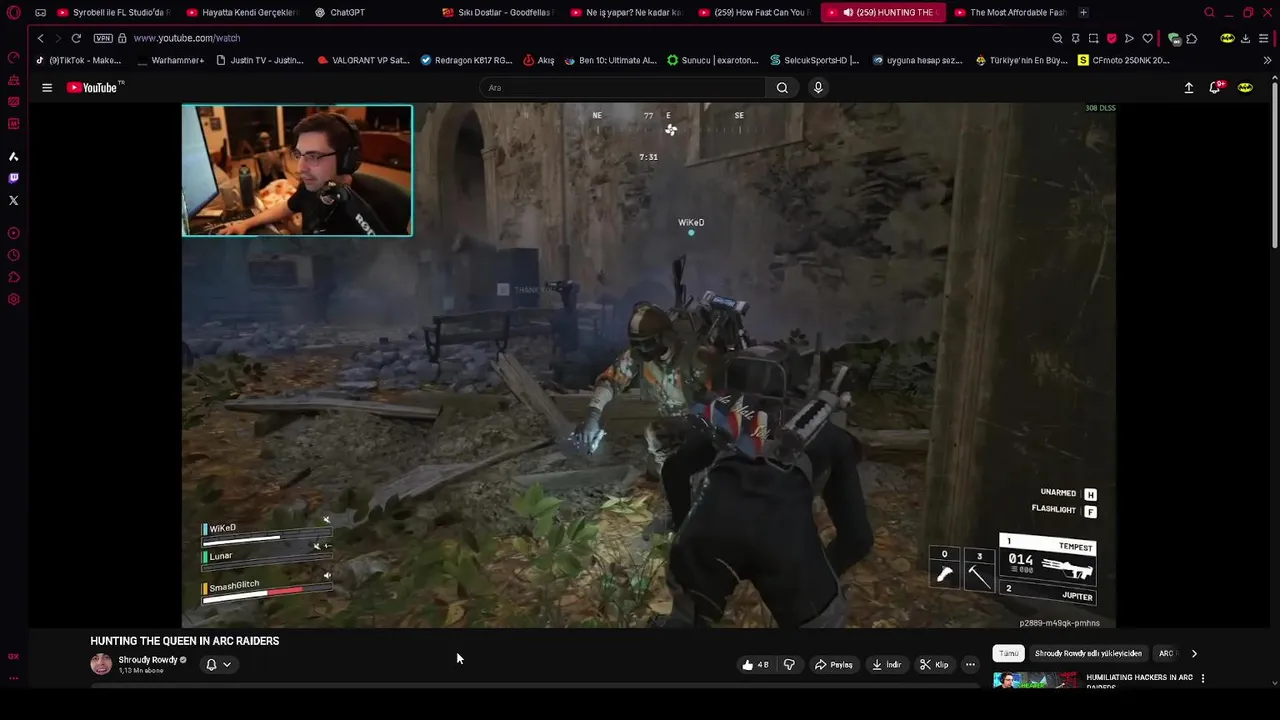
Task: Open the YouTube upload/create icon
Action: pyautogui.click(x=1189, y=88)
